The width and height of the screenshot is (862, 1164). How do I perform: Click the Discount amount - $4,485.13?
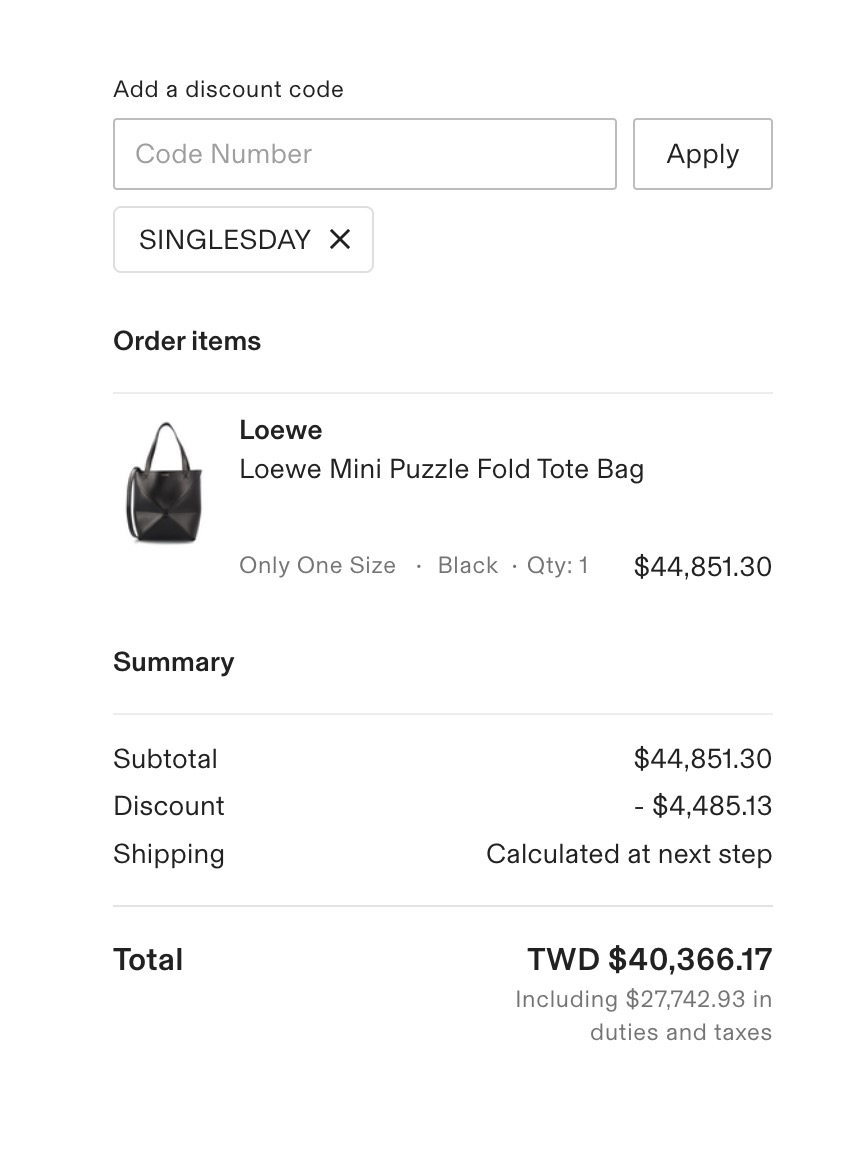702,806
